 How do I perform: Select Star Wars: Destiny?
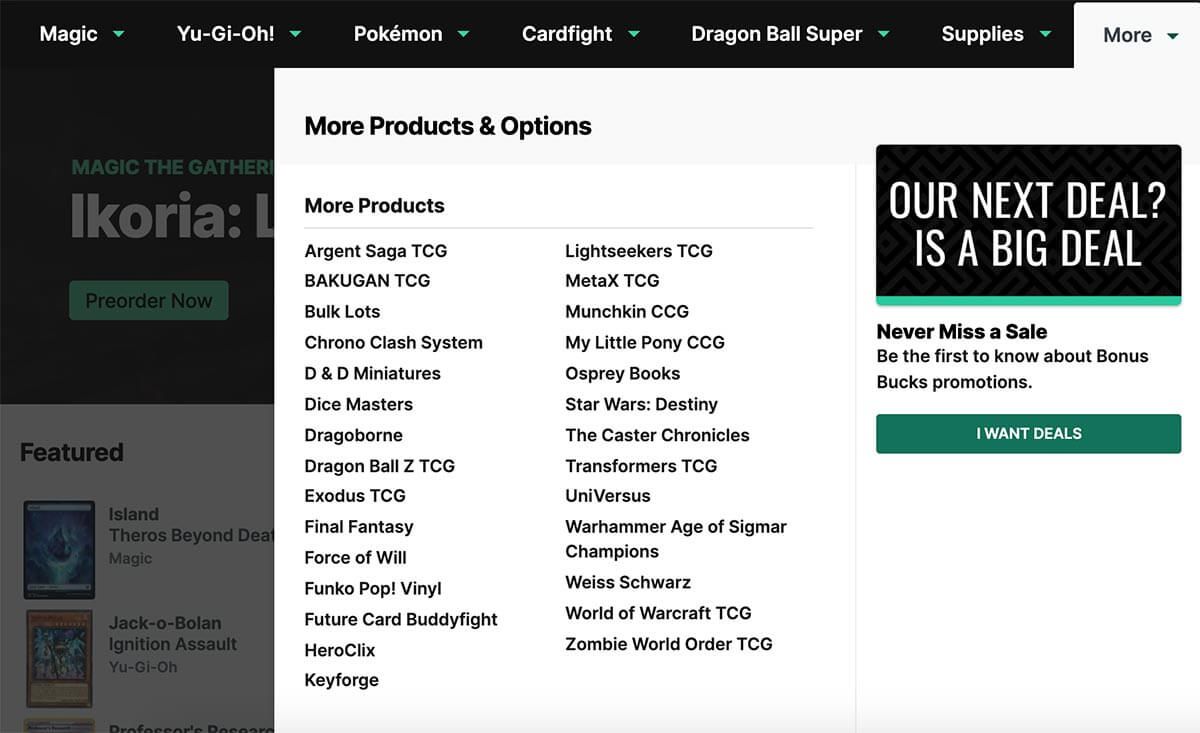(x=642, y=405)
